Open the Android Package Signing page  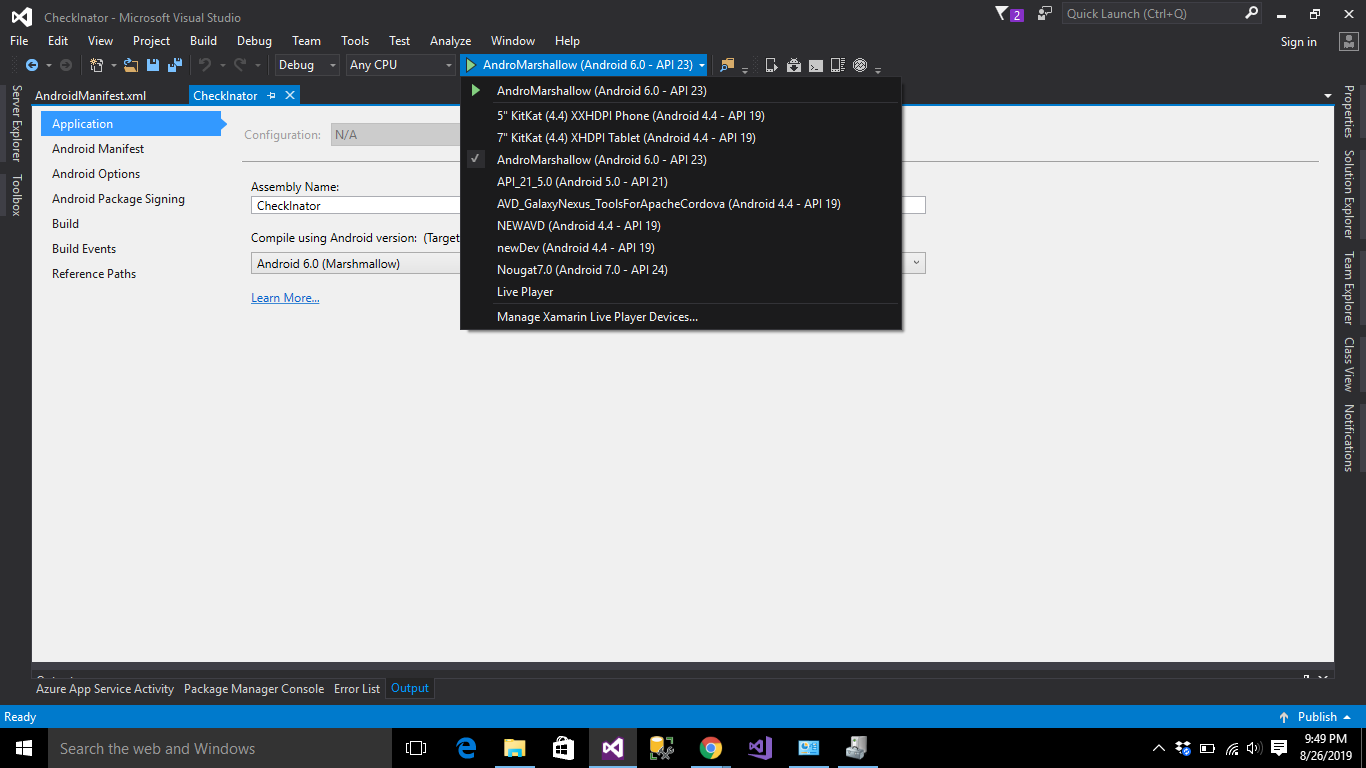click(x=118, y=199)
